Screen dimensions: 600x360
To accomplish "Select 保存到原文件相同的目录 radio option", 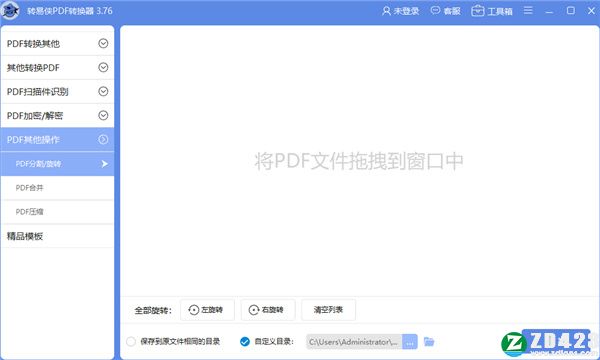I will click(x=131, y=342).
